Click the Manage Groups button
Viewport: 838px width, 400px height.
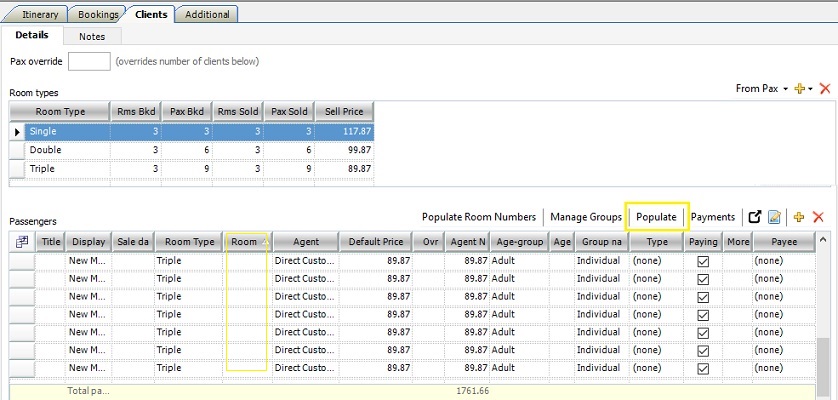coord(585,217)
